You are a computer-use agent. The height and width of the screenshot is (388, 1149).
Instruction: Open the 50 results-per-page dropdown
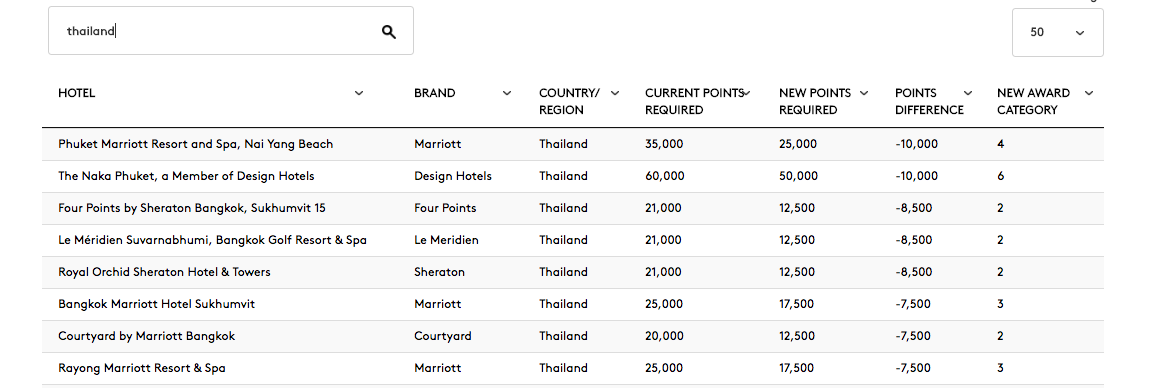point(1057,32)
